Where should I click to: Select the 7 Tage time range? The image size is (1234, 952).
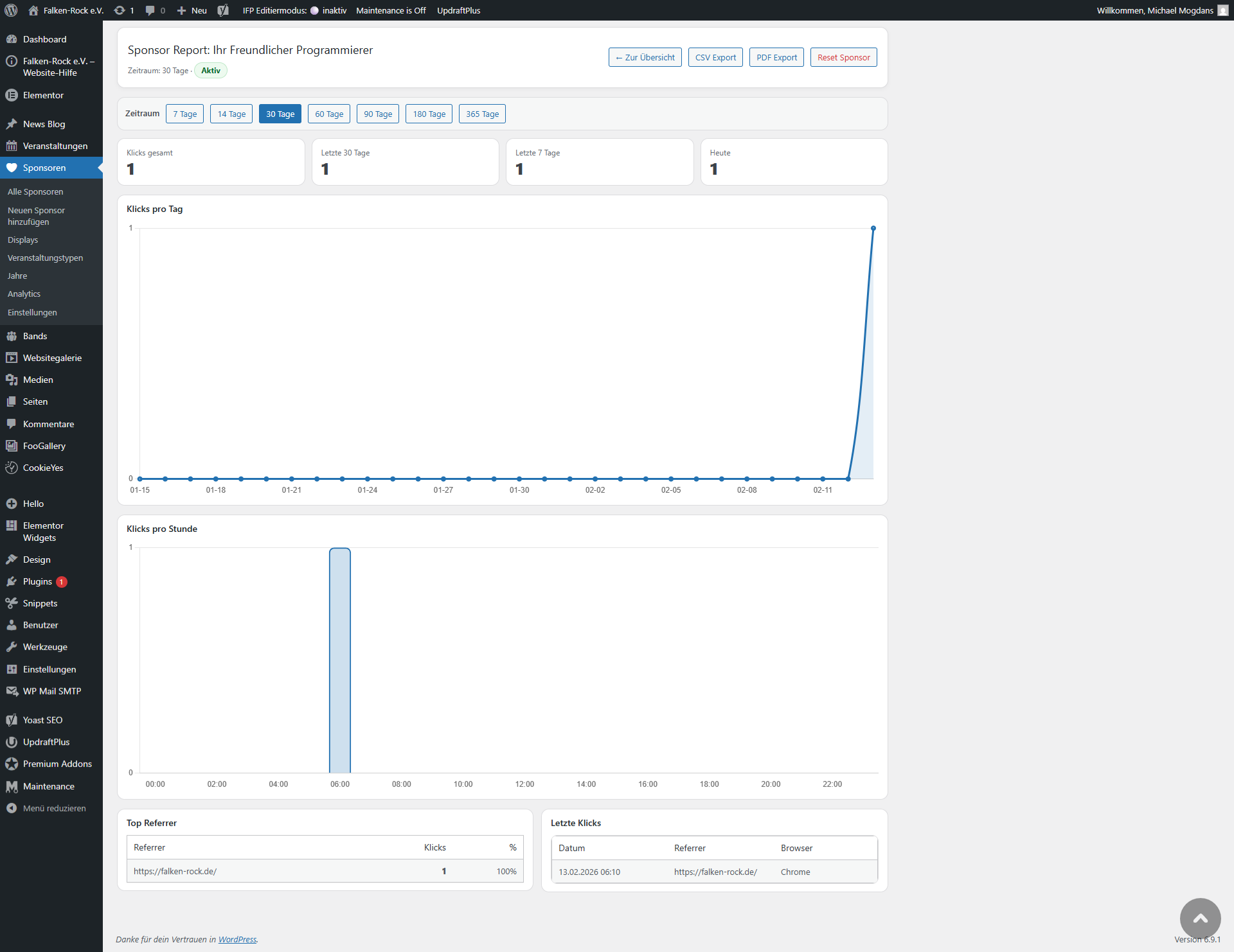pyautogui.click(x=184, y=114)
